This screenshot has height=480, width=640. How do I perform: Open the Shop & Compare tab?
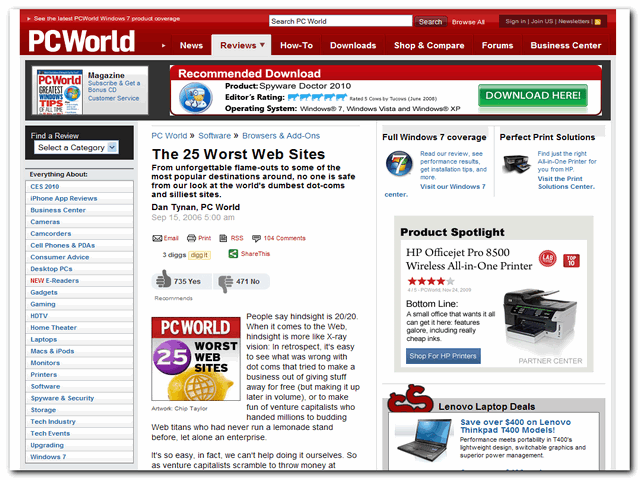coord(429,45)
